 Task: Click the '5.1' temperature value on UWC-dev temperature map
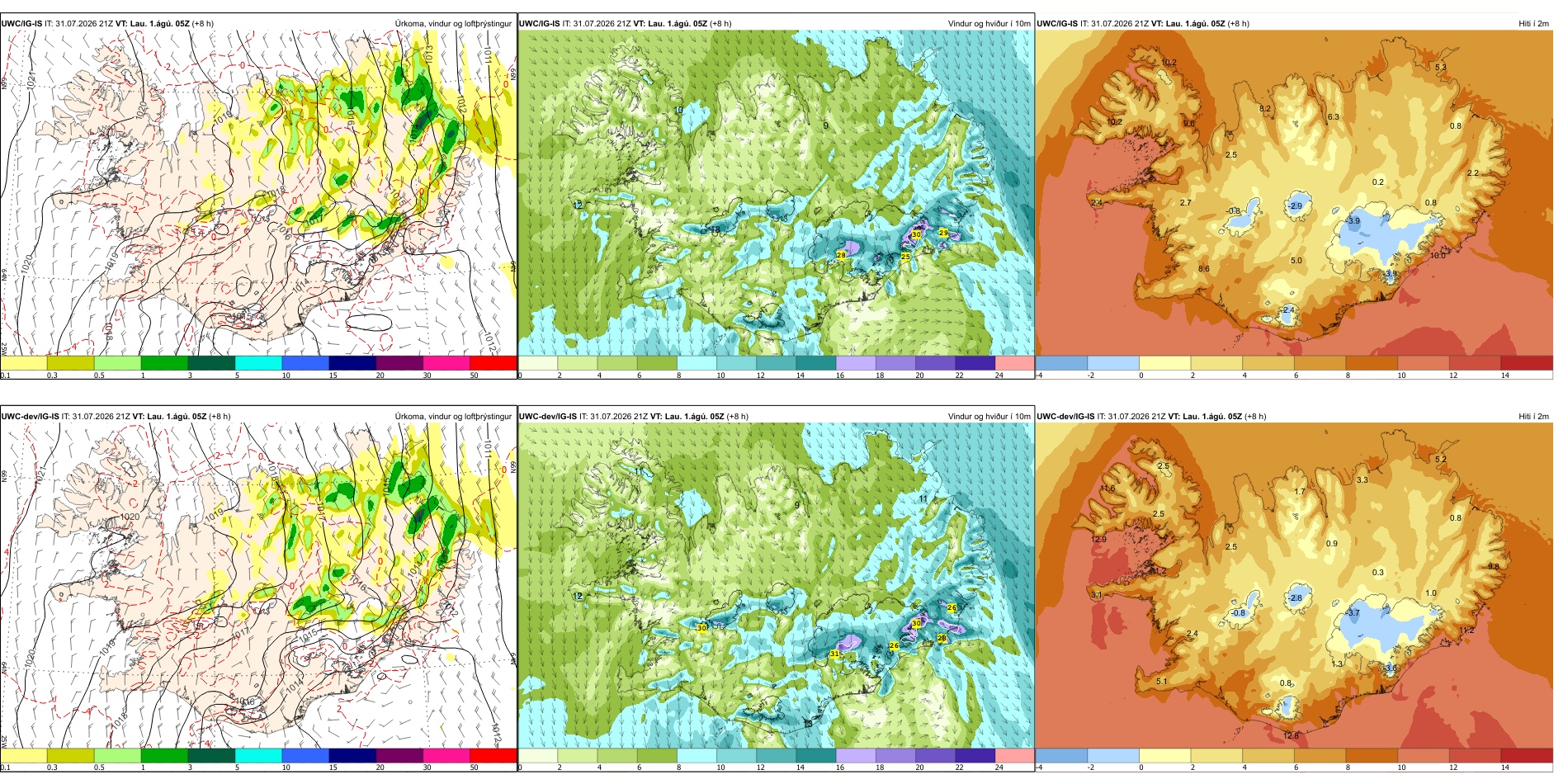coord(1161,682)
